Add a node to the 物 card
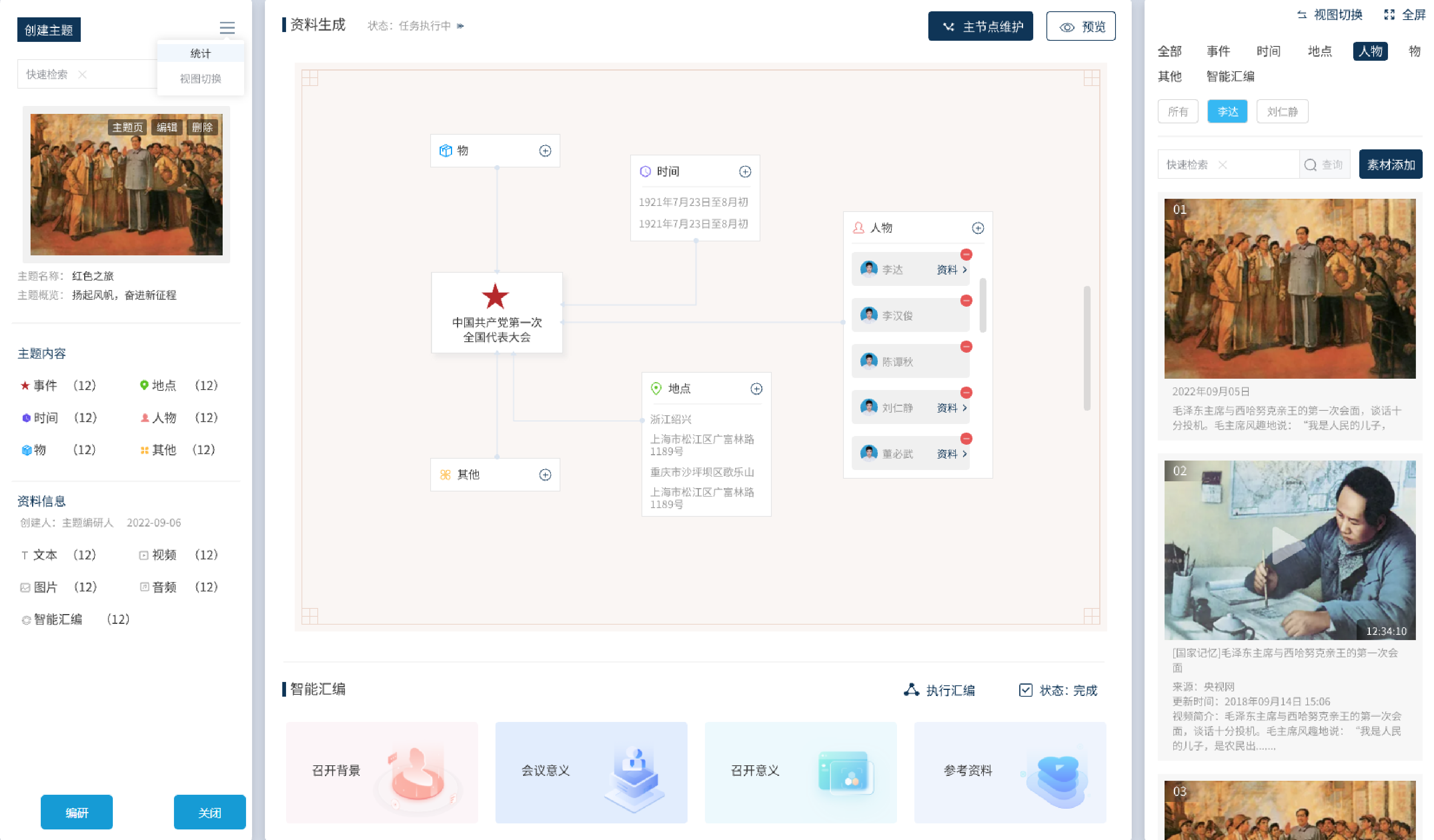The width and height of the screenshot is (1434, 840). [x=545, y=151]
